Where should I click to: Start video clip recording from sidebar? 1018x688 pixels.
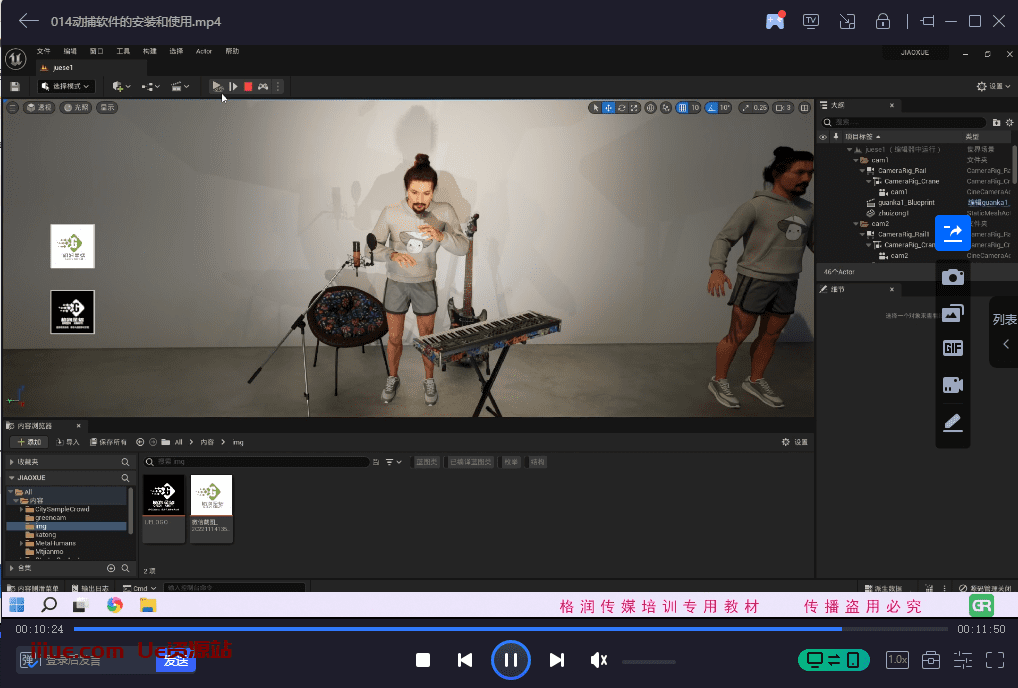point(953,385)
